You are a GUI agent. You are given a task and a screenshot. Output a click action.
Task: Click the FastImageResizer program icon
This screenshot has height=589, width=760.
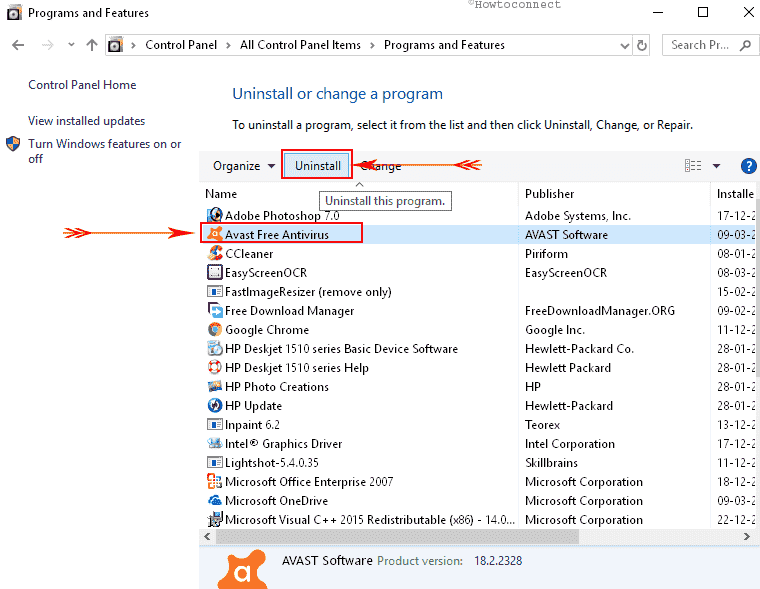(215, 291)
